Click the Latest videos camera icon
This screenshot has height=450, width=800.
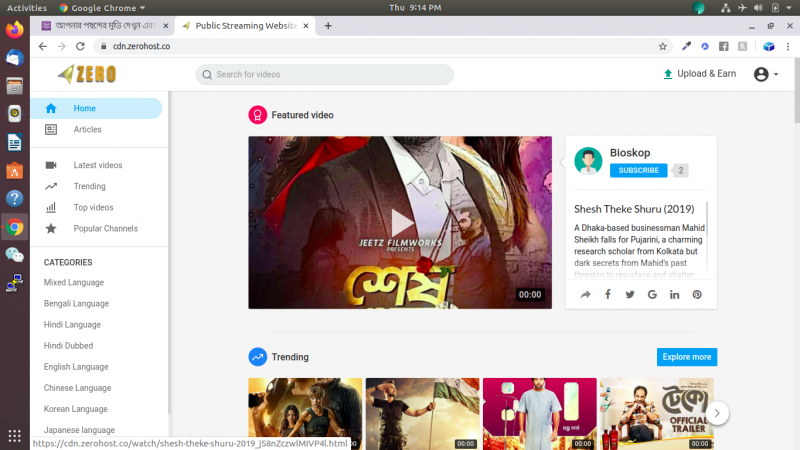51,165
